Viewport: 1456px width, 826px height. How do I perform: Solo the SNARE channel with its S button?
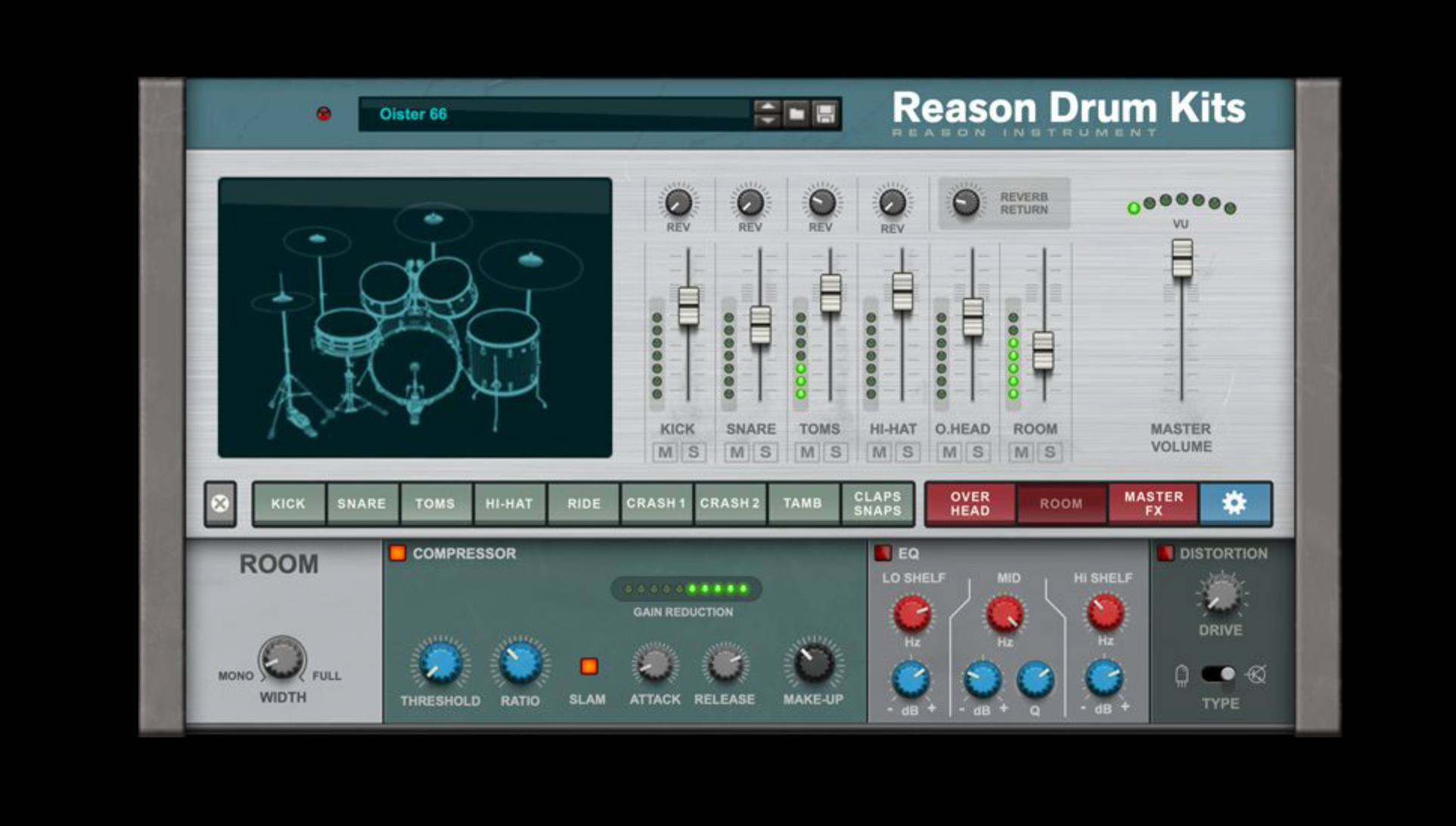[765, 452]
